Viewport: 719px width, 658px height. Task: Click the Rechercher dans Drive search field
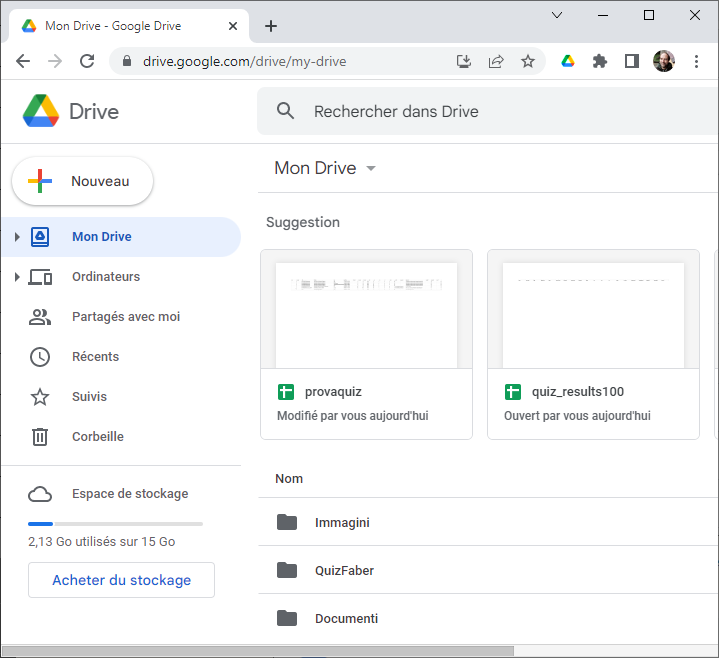click(480, 111)
